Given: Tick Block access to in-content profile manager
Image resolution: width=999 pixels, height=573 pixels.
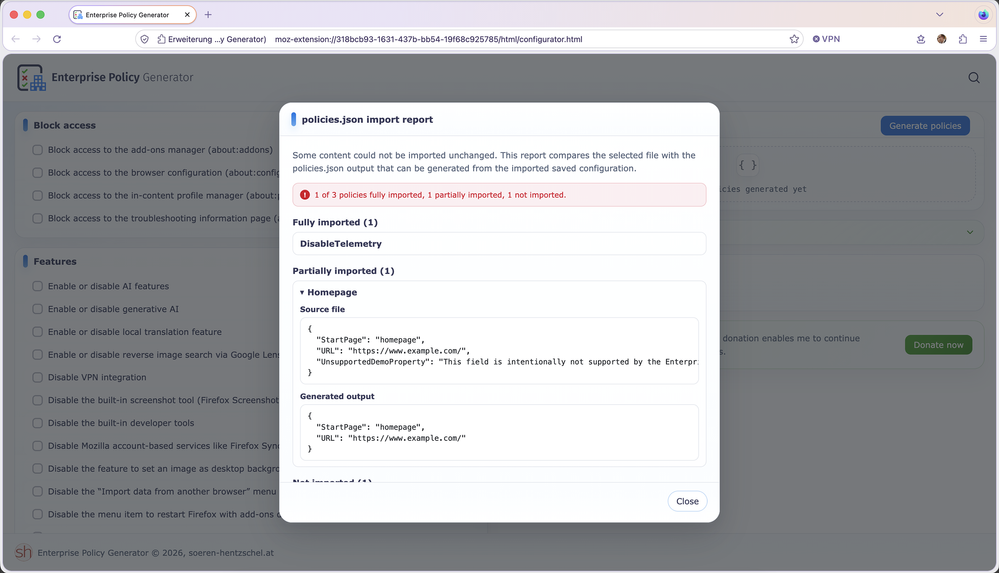Looking at the screenshot, I should (x=38, y=196).
